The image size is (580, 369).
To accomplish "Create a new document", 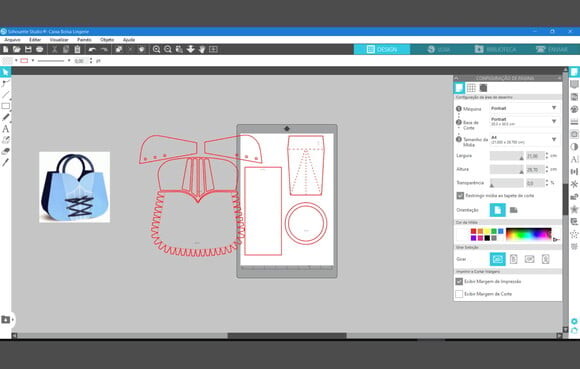I will coord(6,49).
